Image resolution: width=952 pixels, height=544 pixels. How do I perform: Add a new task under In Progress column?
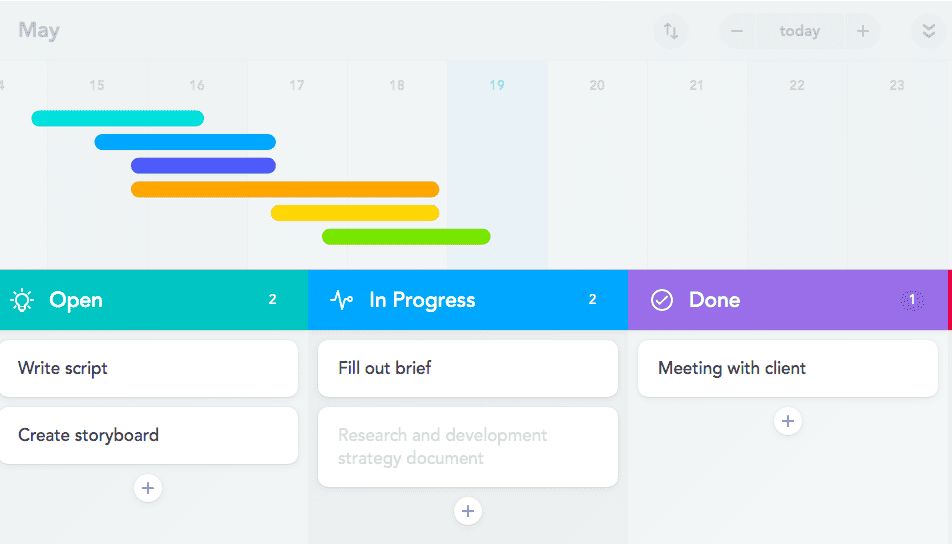tap(468, 511)
